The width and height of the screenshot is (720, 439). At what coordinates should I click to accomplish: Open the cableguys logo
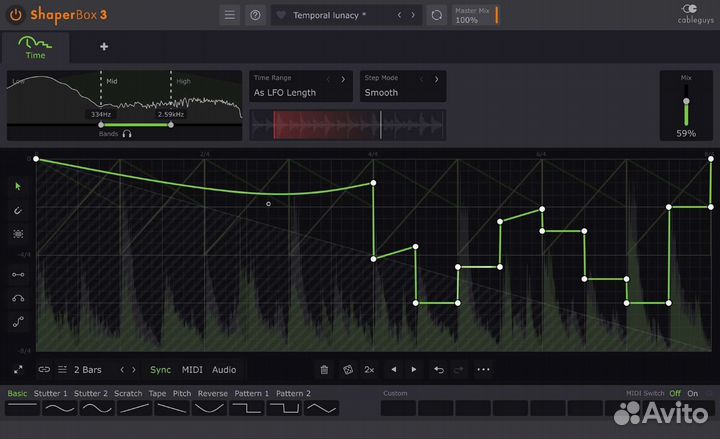(x=695, y=14)
